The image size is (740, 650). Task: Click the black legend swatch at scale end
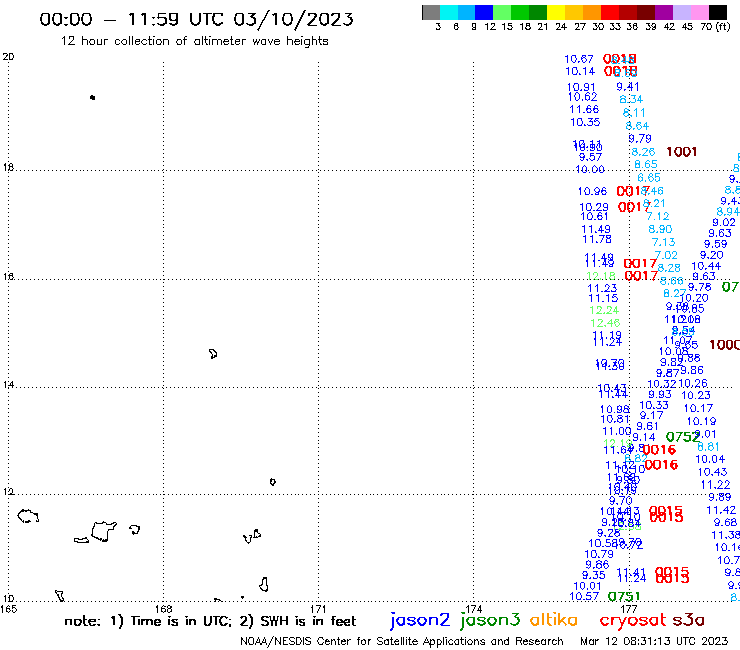(x=717, y=12)
